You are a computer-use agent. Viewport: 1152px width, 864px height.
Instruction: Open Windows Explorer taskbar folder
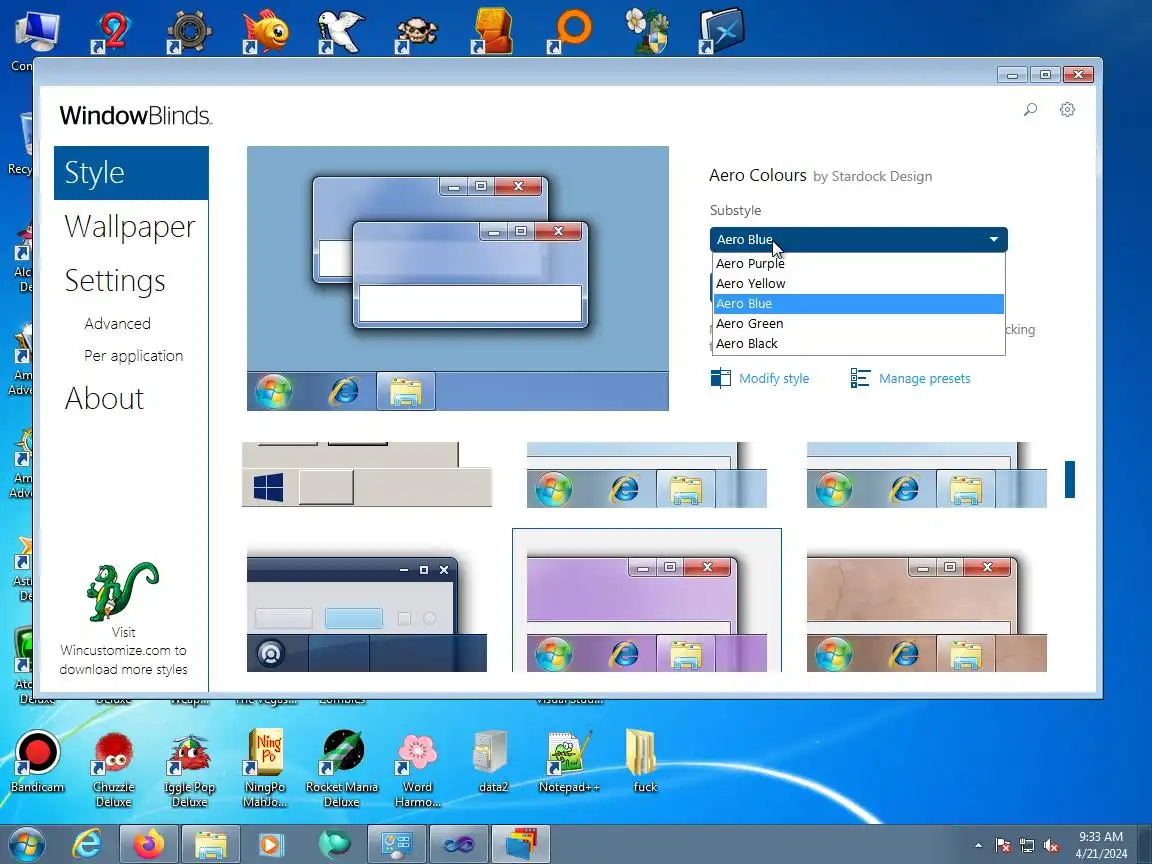point(210,844)
